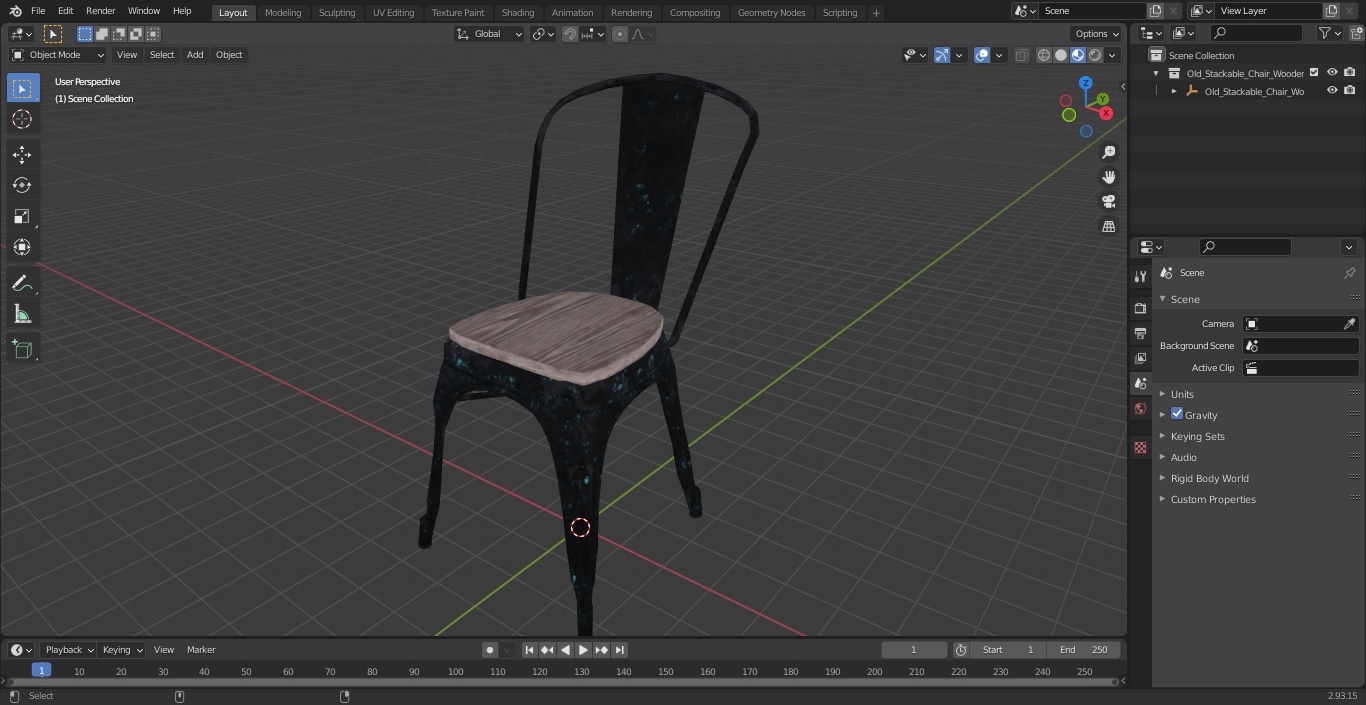
Task: Collapse the Old_Stackable_Chair_Wooder collection
Action: (1156, 73)
